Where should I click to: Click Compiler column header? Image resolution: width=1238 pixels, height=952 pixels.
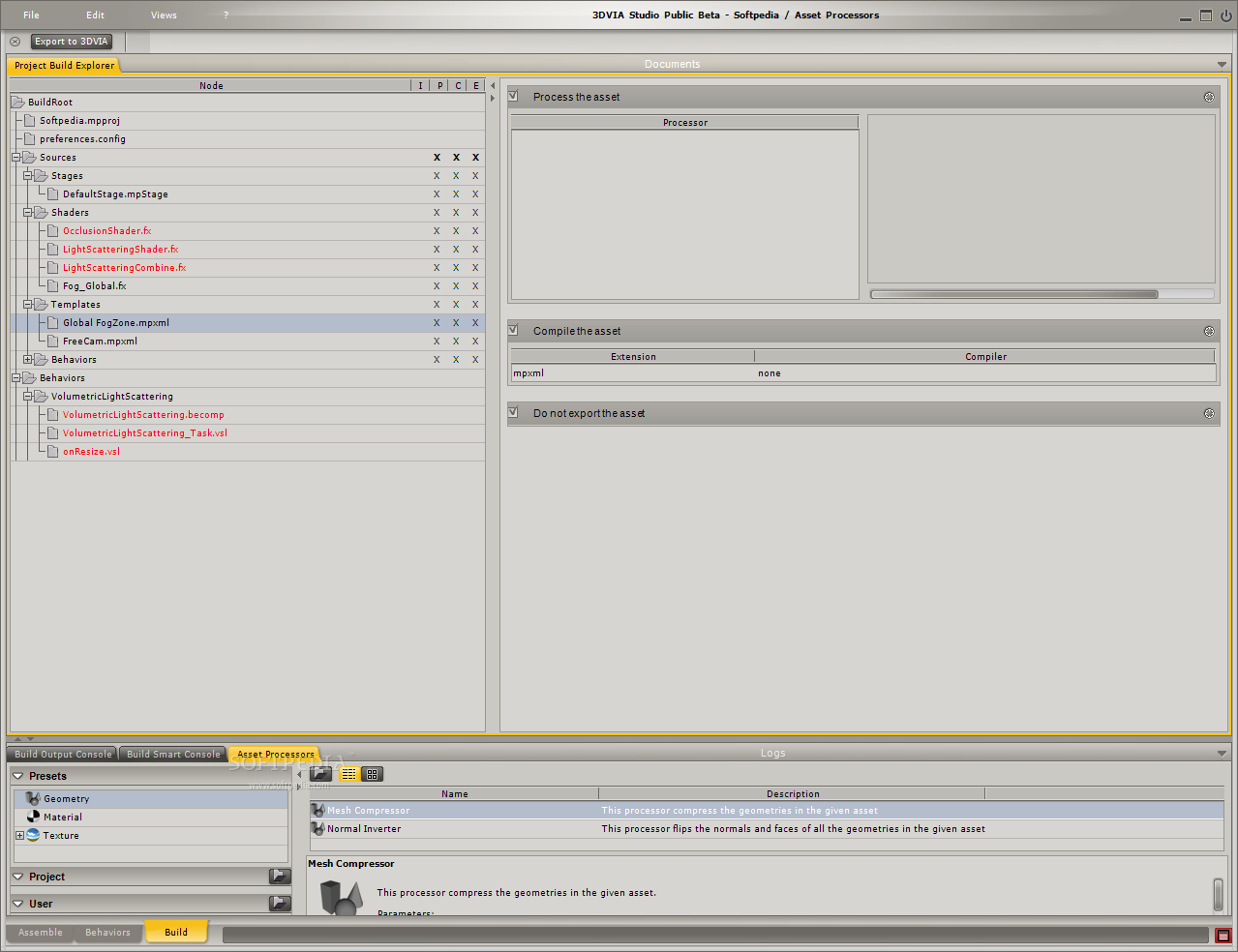985,356
